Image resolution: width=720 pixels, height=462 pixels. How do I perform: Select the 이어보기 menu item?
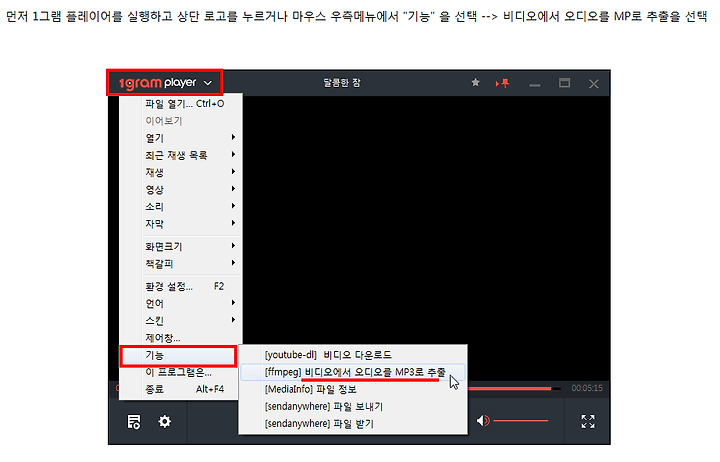(x=181, y=121)
